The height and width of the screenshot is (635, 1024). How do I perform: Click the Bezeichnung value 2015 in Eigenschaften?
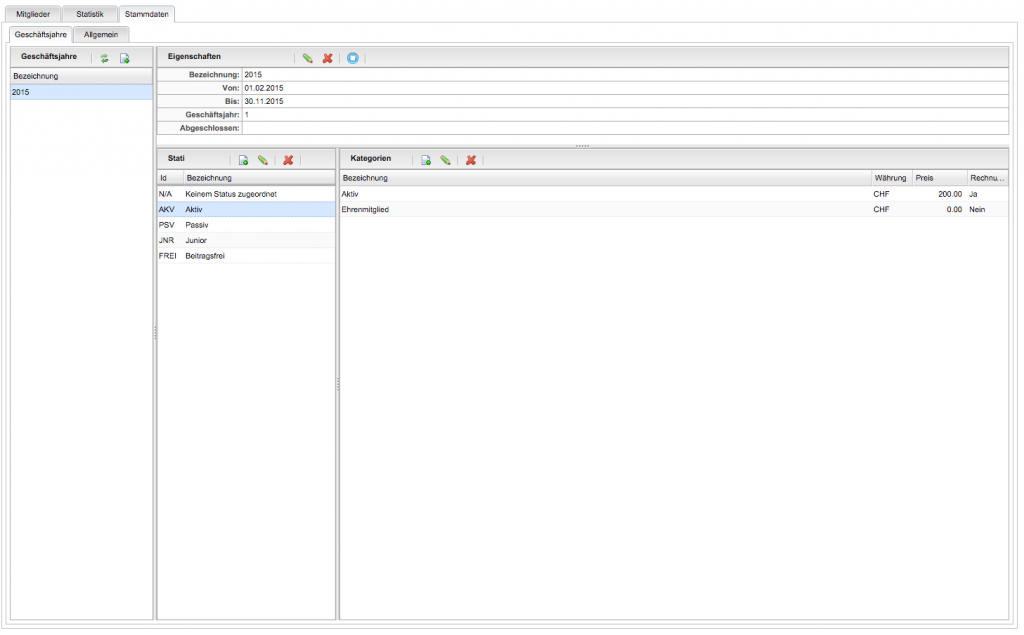(253, 74)
